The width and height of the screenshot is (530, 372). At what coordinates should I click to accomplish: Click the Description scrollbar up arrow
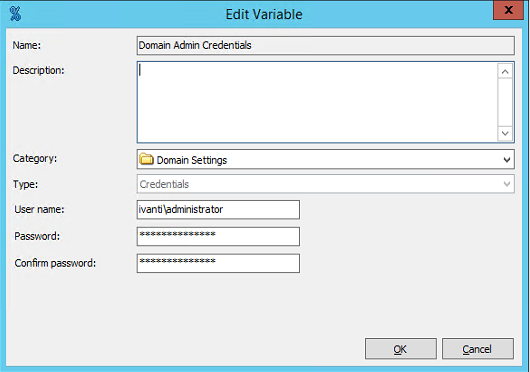point(505,72)
